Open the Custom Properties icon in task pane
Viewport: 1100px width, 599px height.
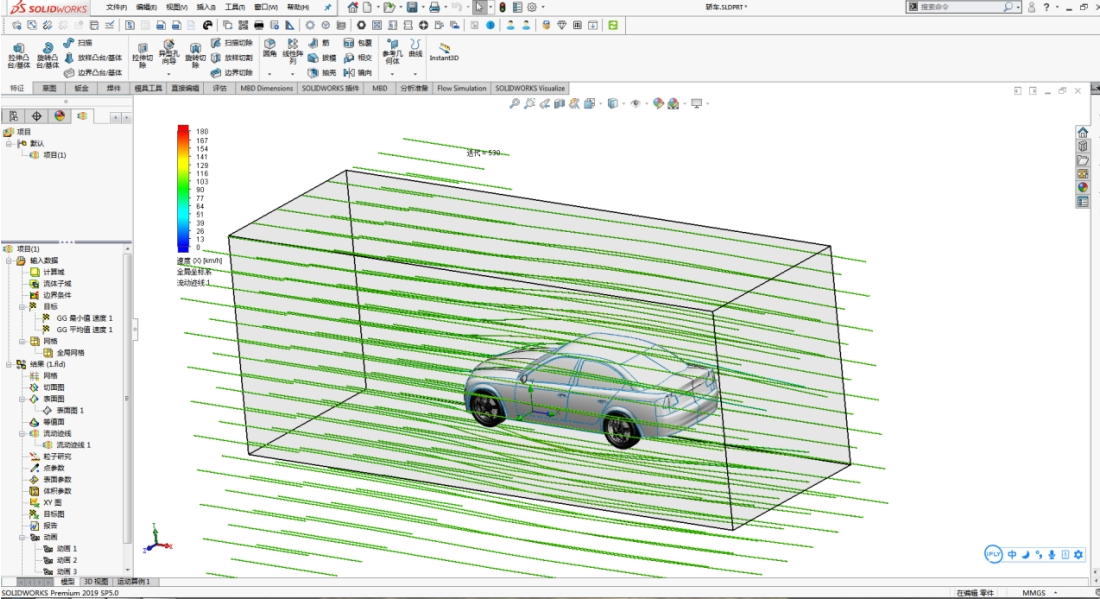tap(1082, 201)
